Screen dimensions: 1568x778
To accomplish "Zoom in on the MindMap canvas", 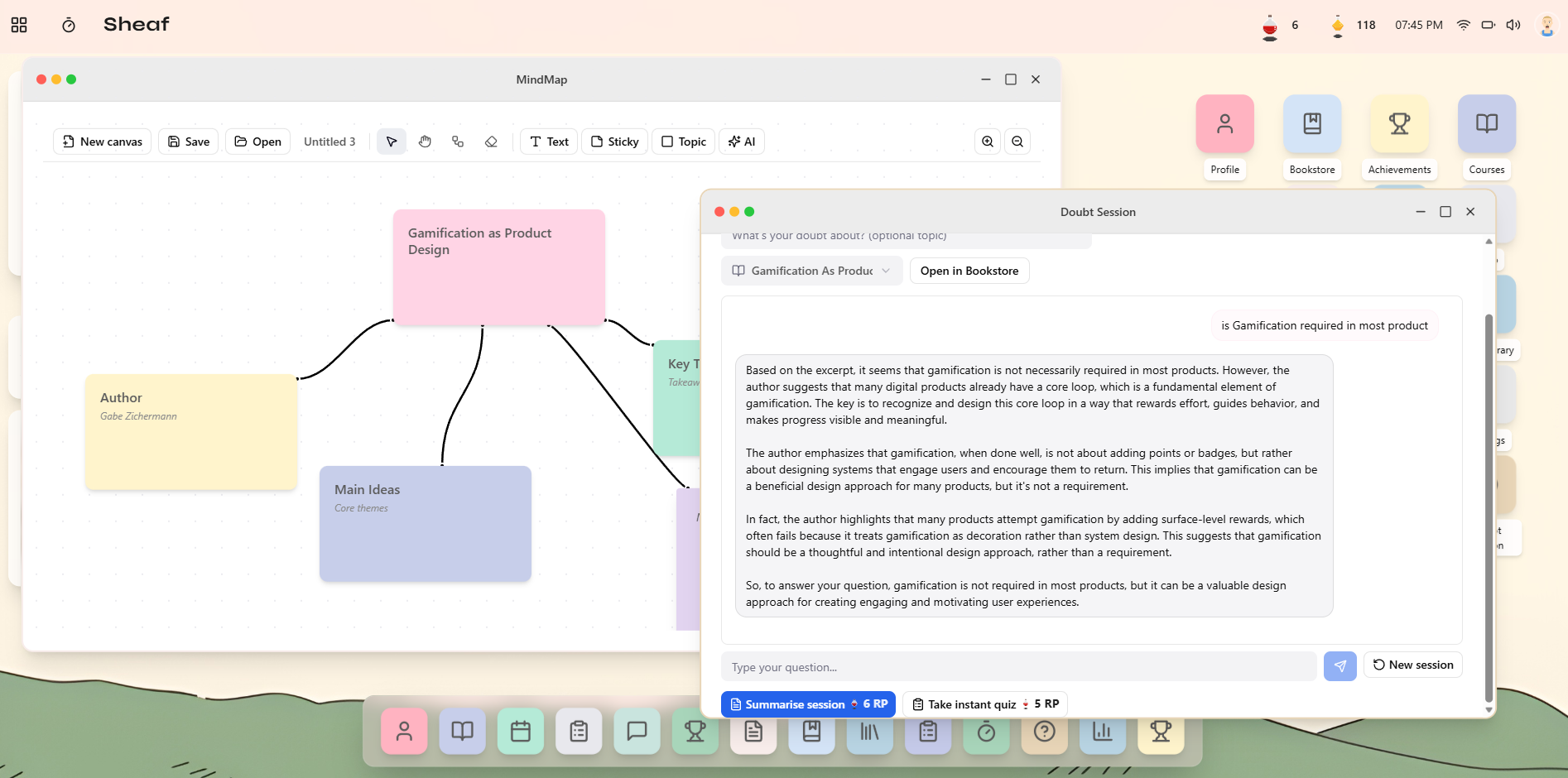I will click(x=987, y=142).
